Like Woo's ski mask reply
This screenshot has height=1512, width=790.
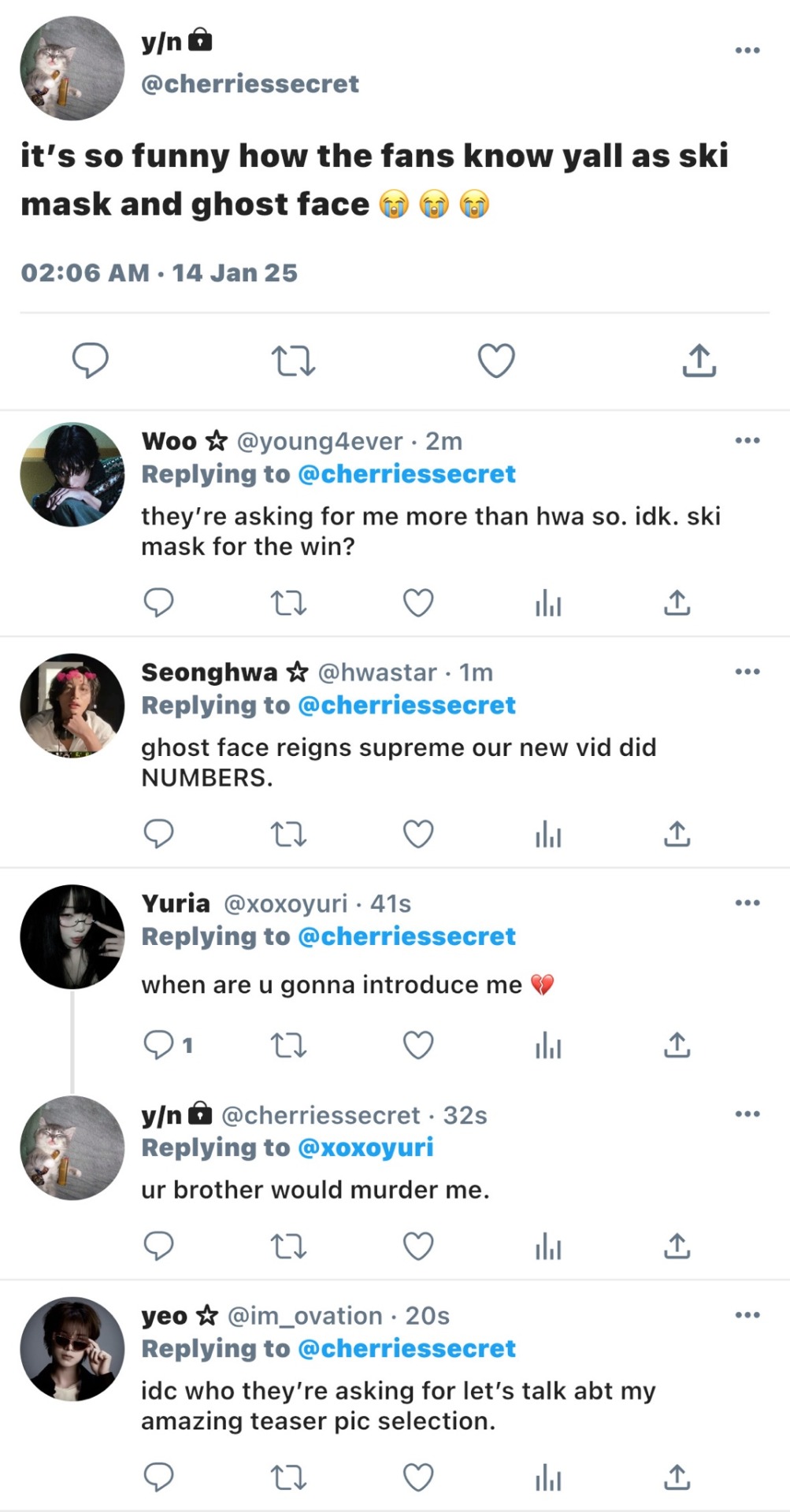pos(418,603)
